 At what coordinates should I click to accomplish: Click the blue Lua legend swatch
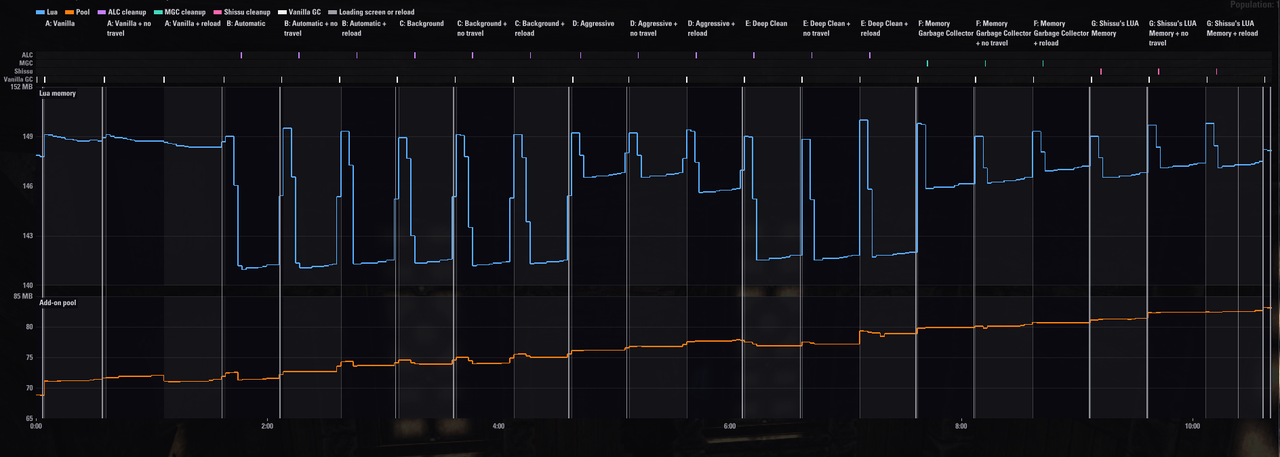[x=41, y=11]
